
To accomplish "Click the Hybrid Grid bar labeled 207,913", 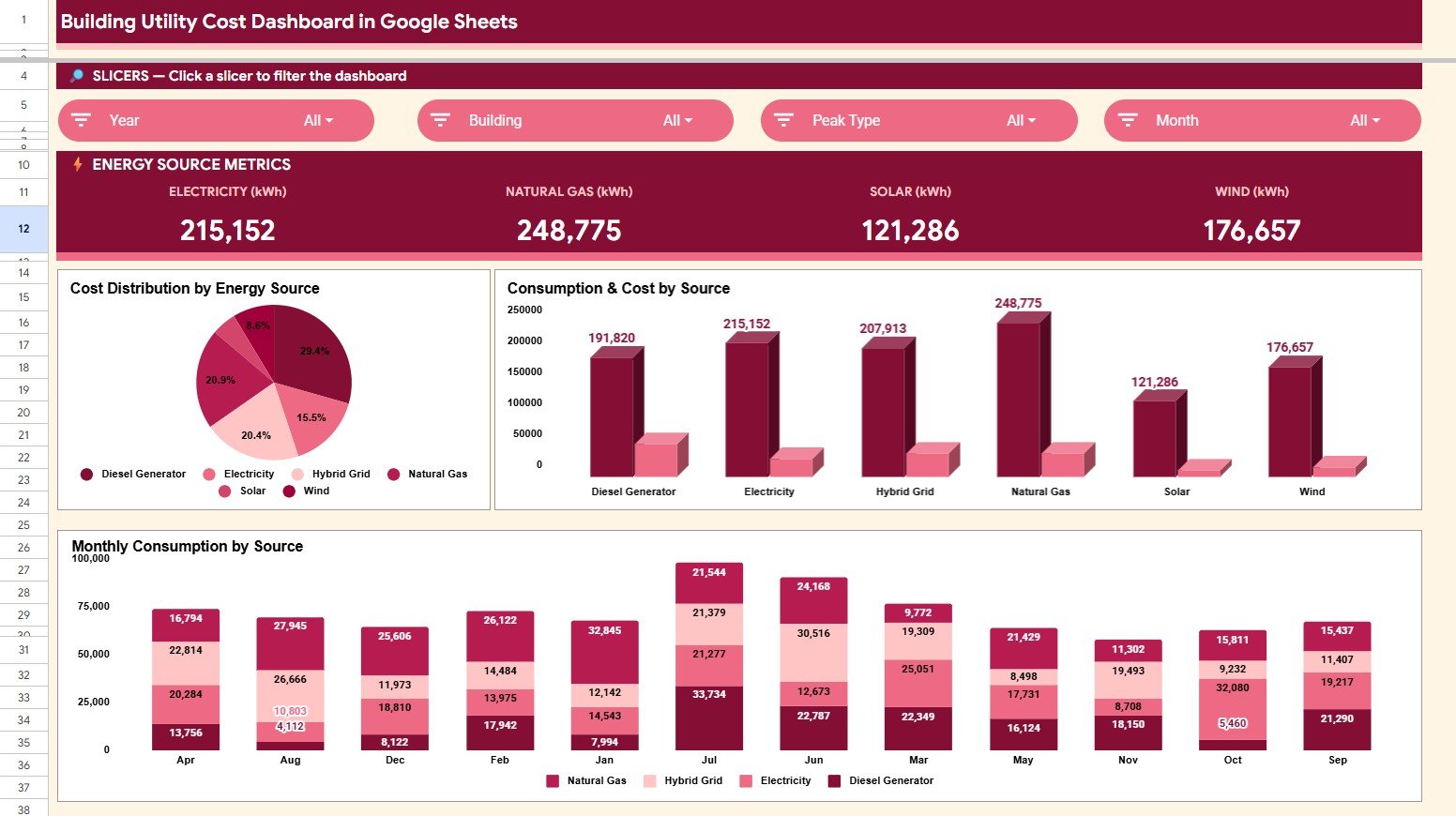I will 883,413.
